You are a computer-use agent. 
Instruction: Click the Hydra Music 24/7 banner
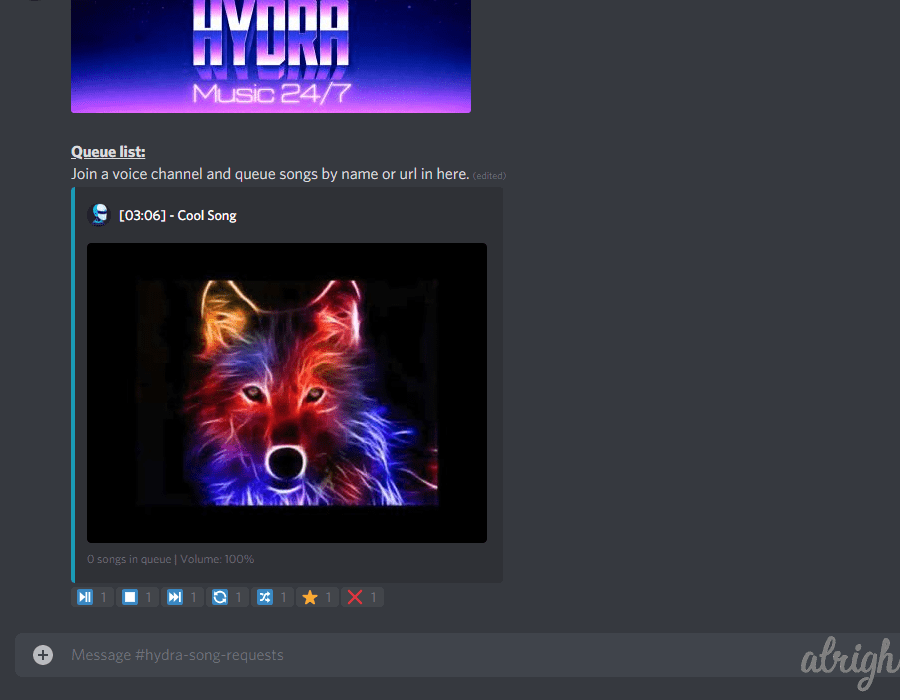(270, 57)
